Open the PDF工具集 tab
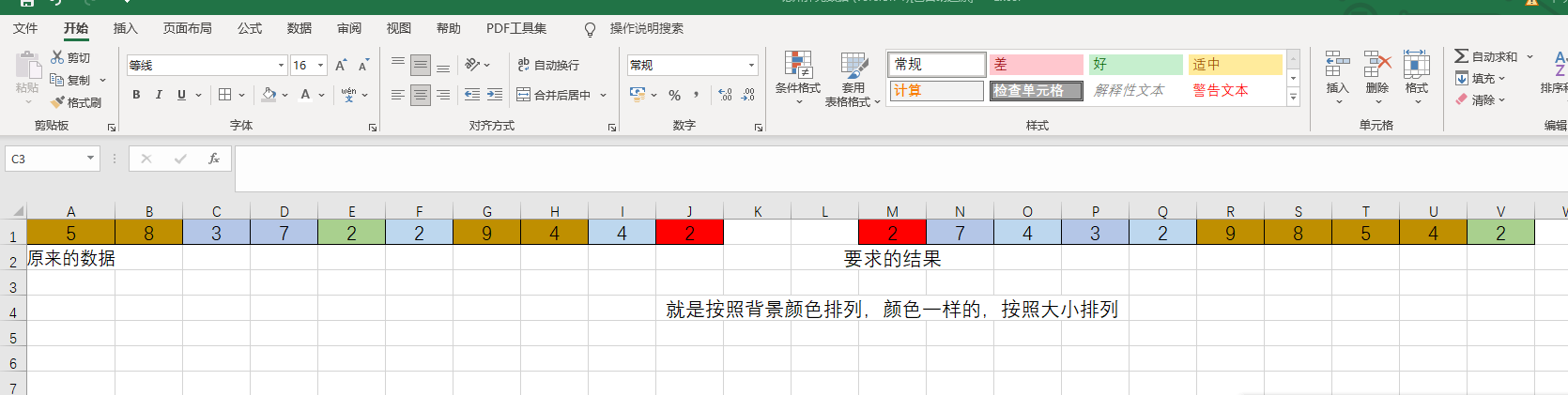This screenshot has height=395, width=1568. click(516, 28)
